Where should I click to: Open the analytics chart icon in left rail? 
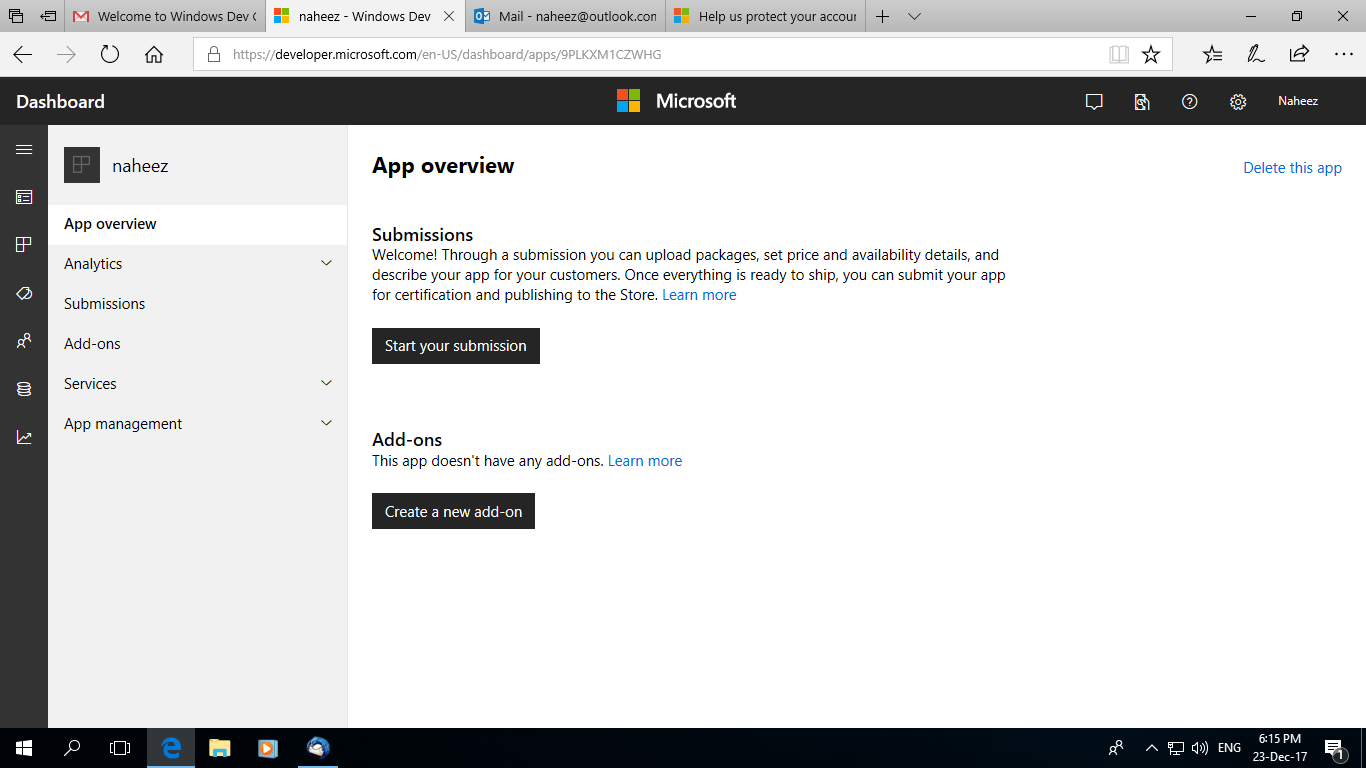point(24,437)
